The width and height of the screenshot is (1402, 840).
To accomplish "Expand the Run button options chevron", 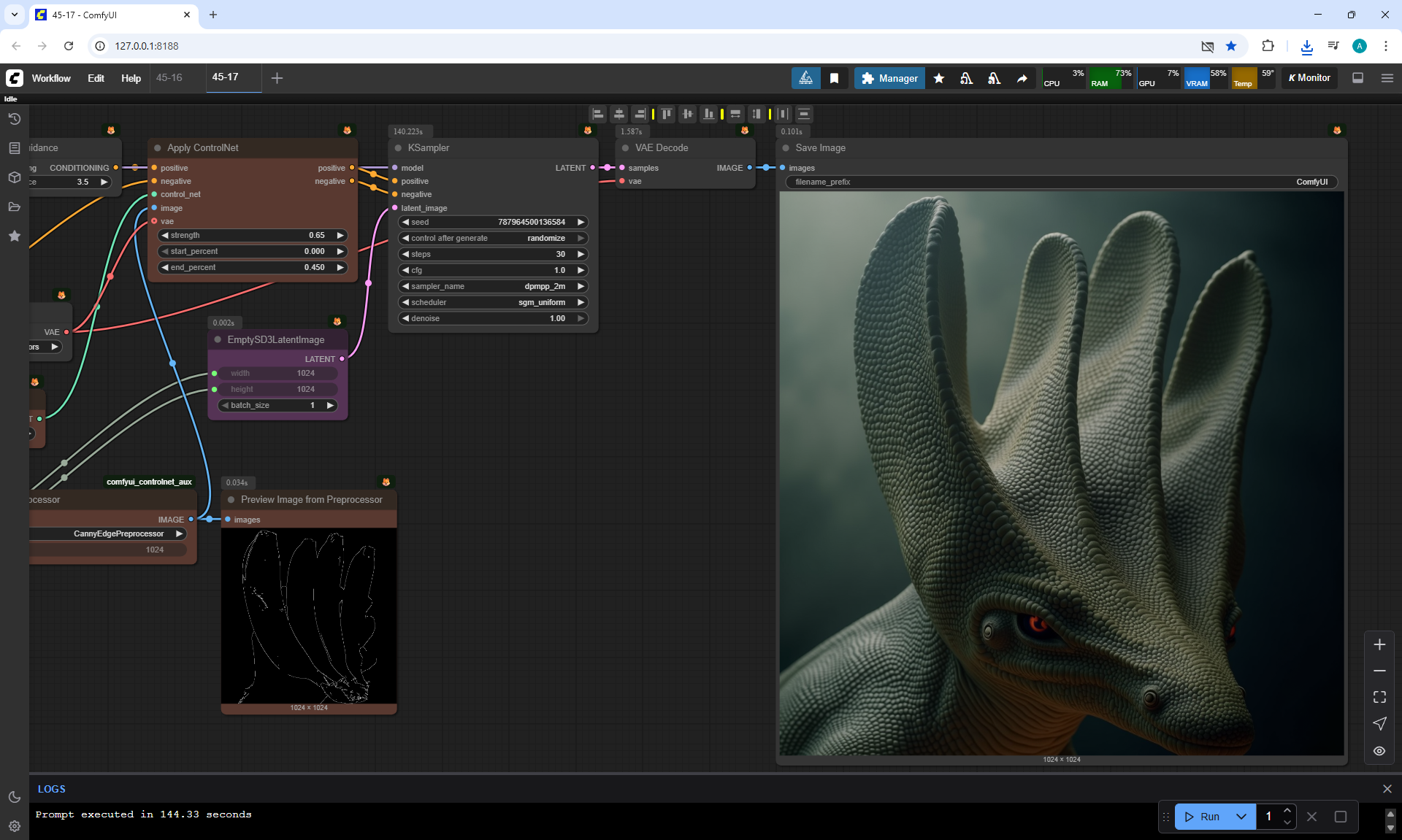I will pyautogui.click(x=1241, y=817).
